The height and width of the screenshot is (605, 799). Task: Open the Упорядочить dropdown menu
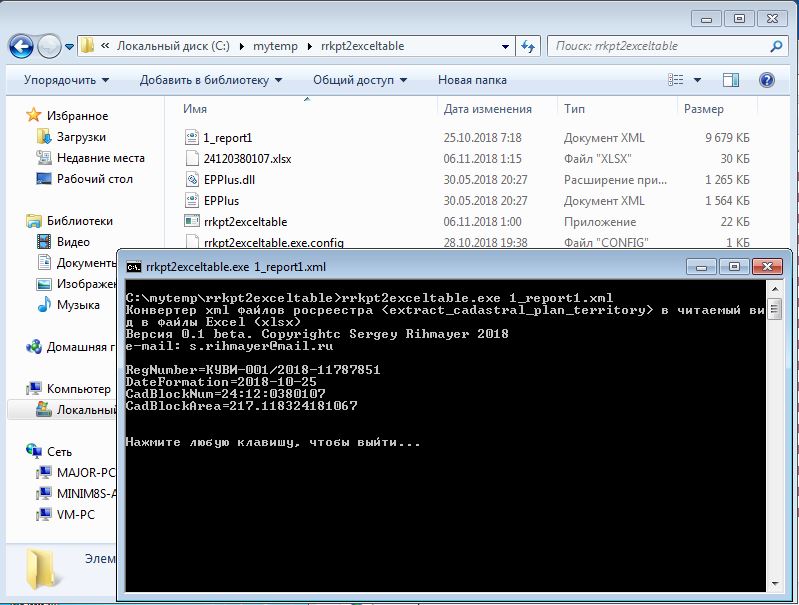68,80
